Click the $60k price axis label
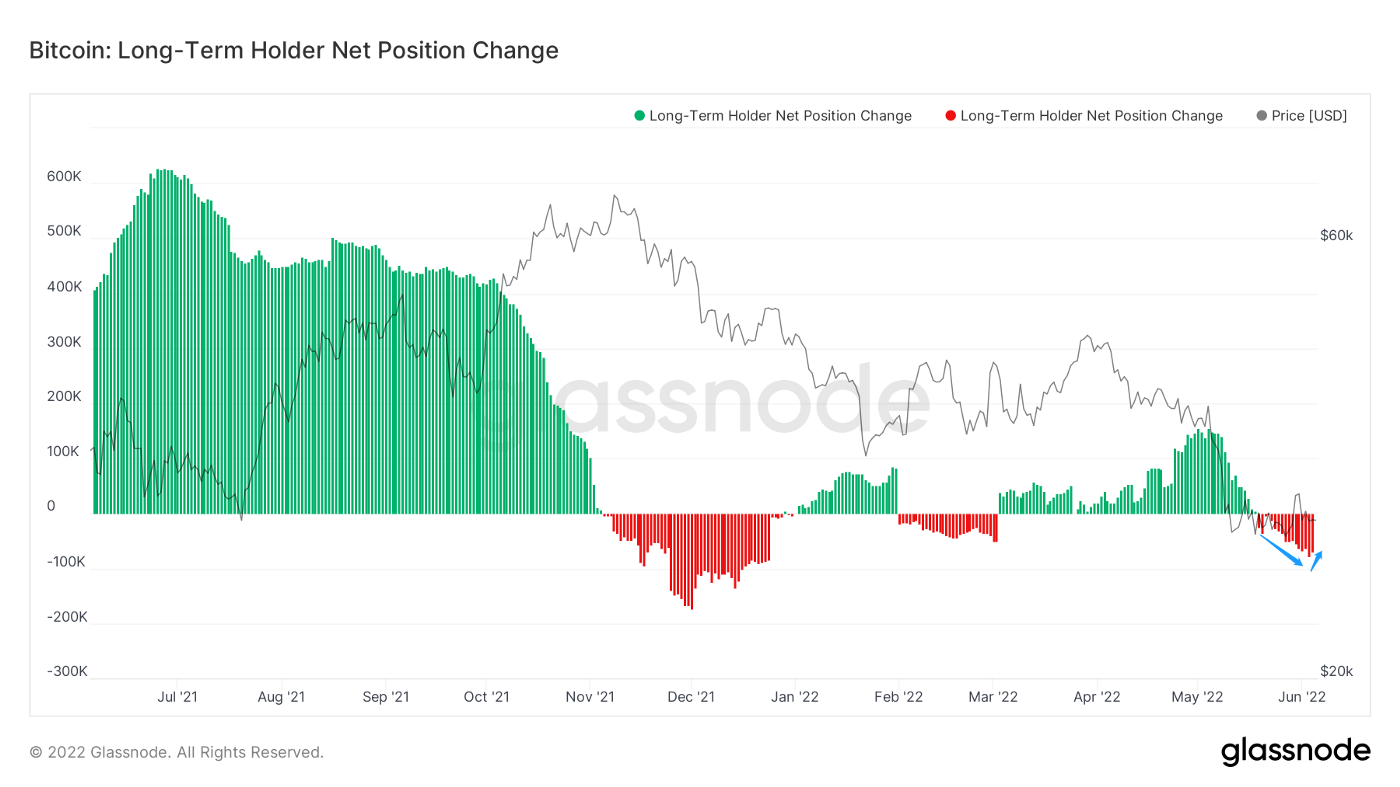Viewport: 1400px width, 787px height. (1336, 236)
